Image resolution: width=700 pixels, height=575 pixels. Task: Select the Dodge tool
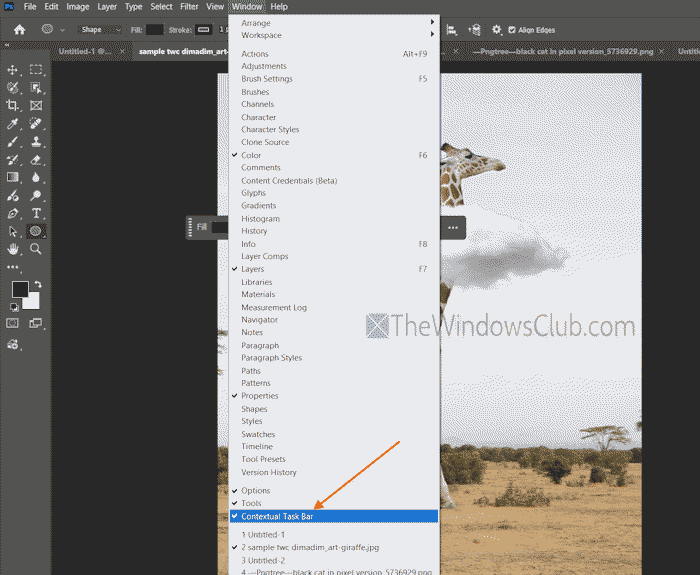tap(36, 196)
